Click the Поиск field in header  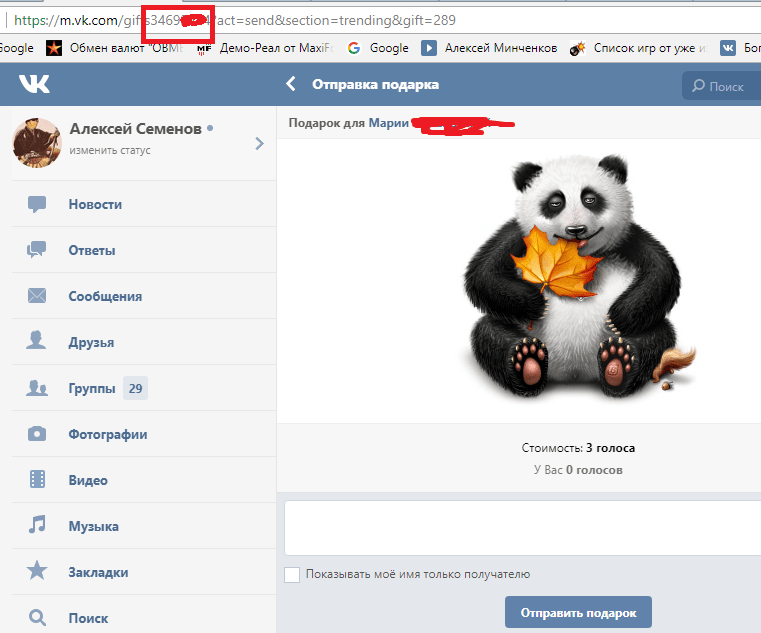pyautogui.click(x=722, y=86)
